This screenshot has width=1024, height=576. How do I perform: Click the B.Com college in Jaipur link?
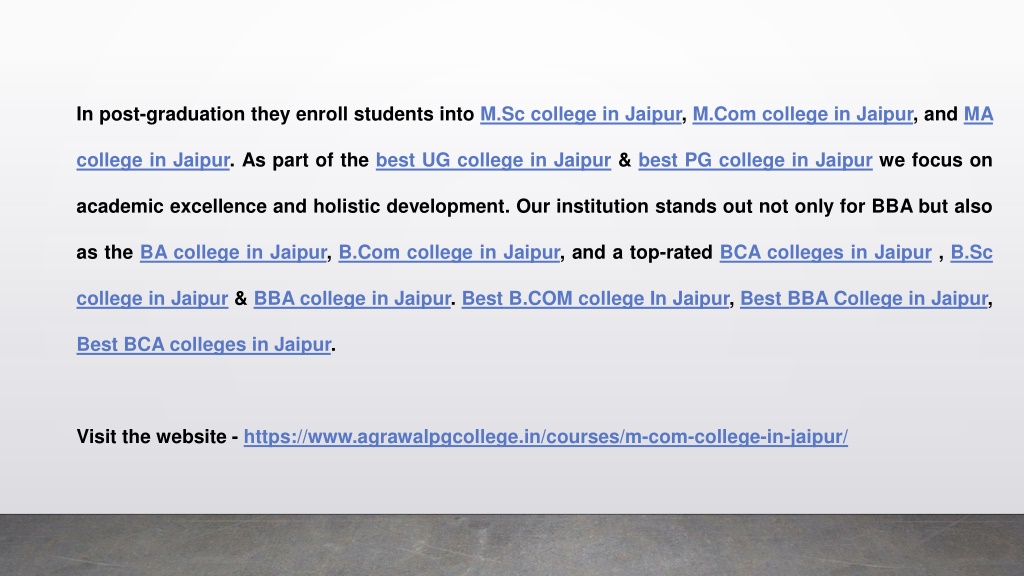[x=449, y=252]
